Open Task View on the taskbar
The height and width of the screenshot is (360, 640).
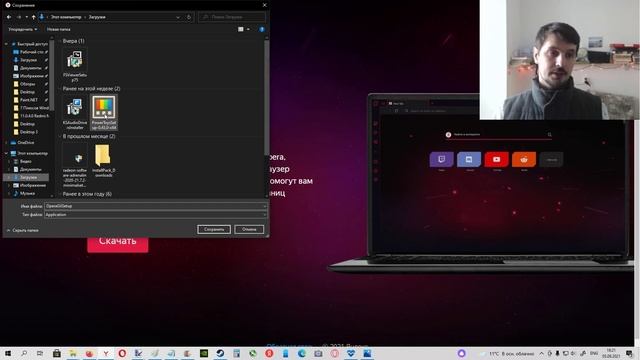pyautogui.click(x=40, y=353)
